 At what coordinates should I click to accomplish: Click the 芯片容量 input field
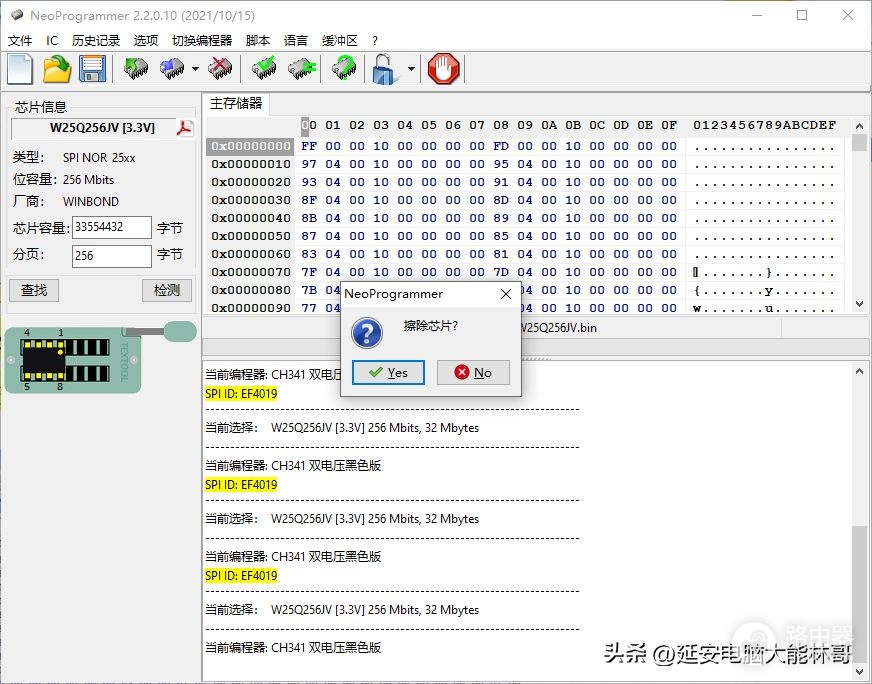pos(112,227)
